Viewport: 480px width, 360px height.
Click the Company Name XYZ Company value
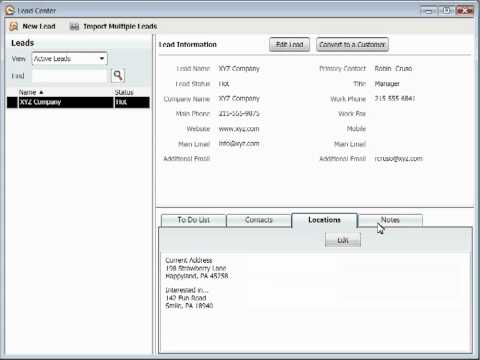pos(239,99)
